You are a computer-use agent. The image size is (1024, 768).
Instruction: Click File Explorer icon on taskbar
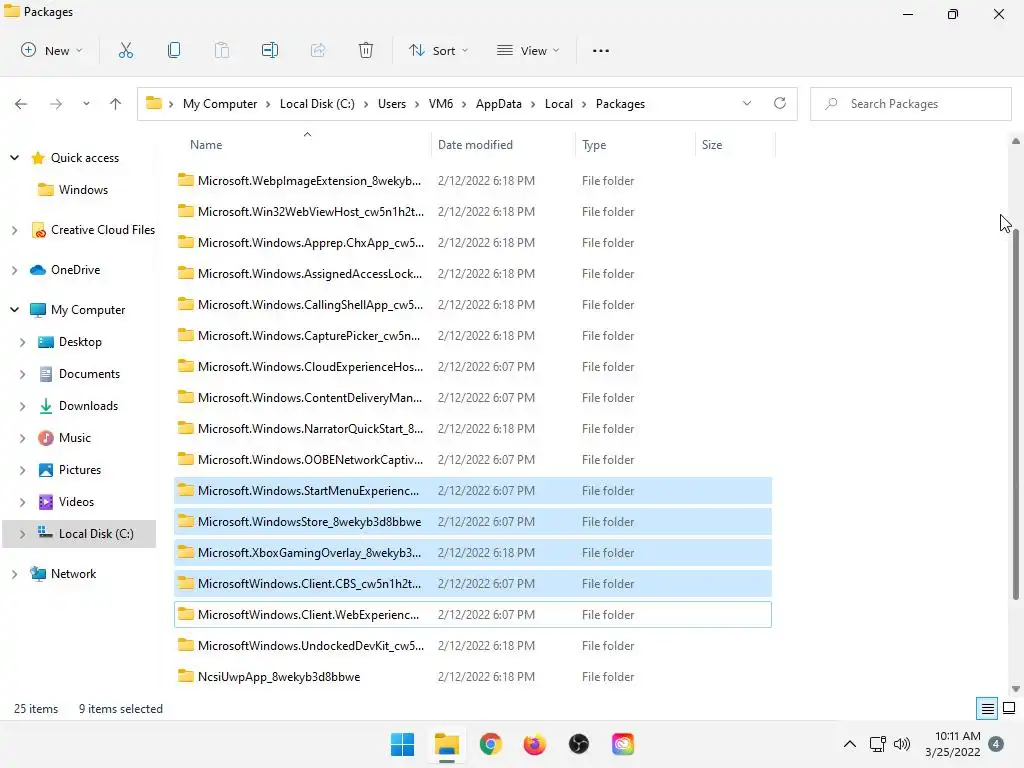click(447, 744)
